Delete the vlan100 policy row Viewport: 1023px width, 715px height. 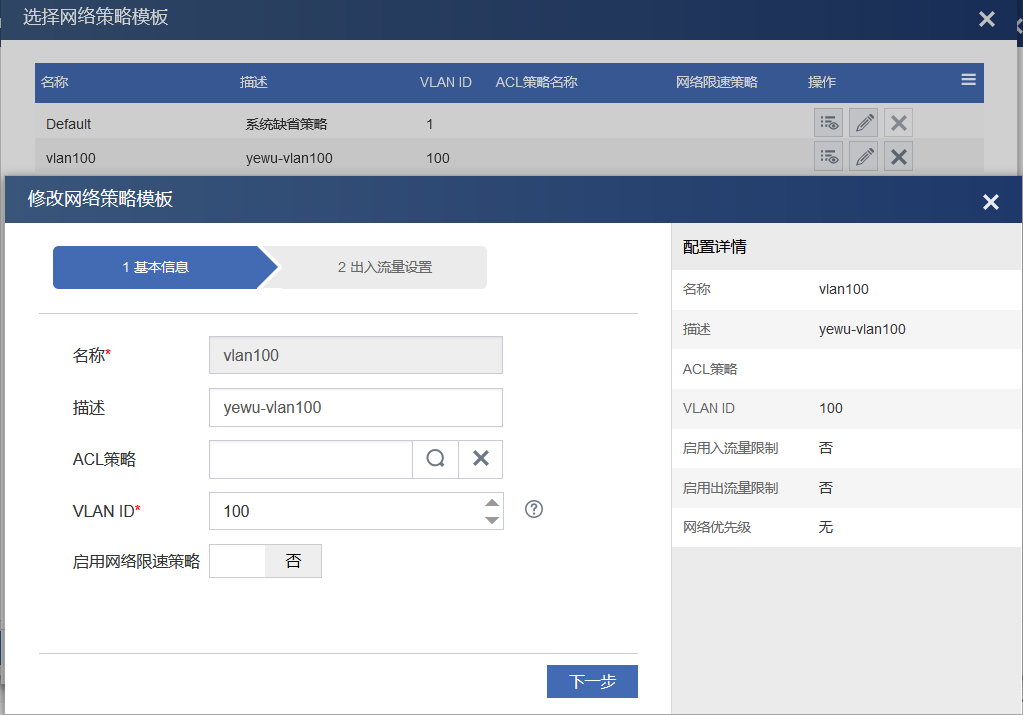(x=898, y=157)
